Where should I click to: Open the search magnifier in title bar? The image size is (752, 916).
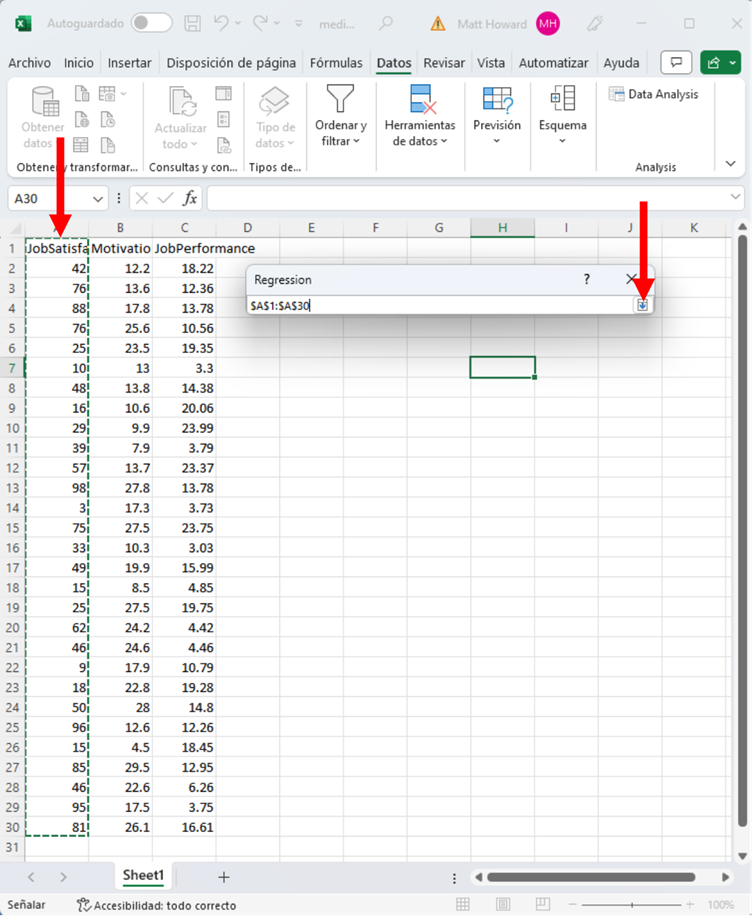(386, 23)
